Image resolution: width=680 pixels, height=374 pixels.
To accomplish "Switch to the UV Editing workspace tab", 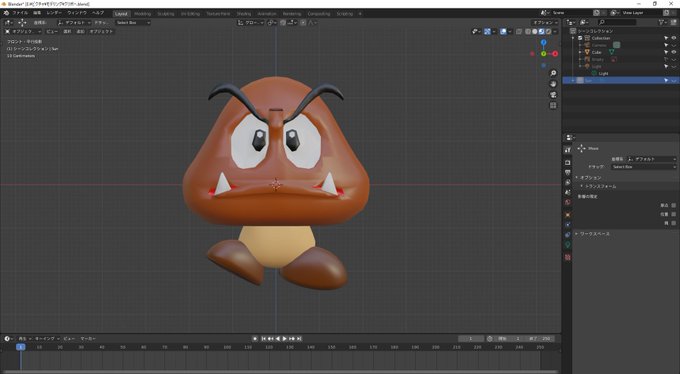I will click(x=190, y=14).
